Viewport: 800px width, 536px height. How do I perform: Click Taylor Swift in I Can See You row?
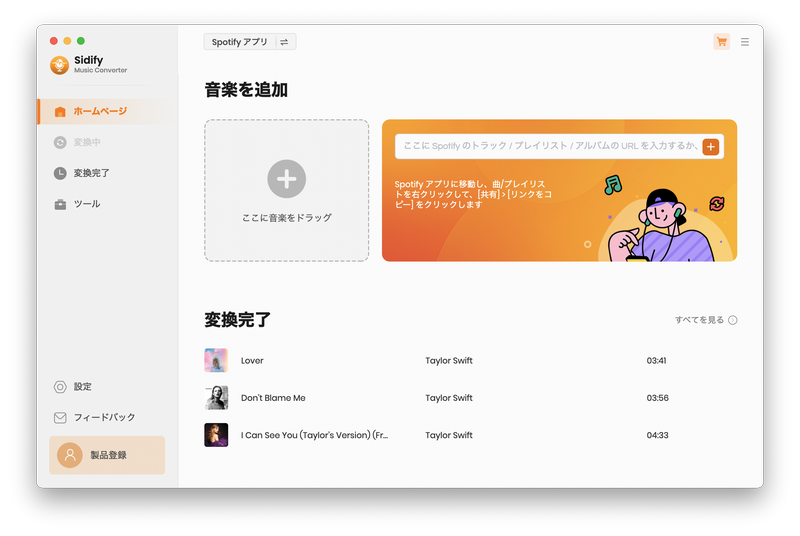coord(449,435)
